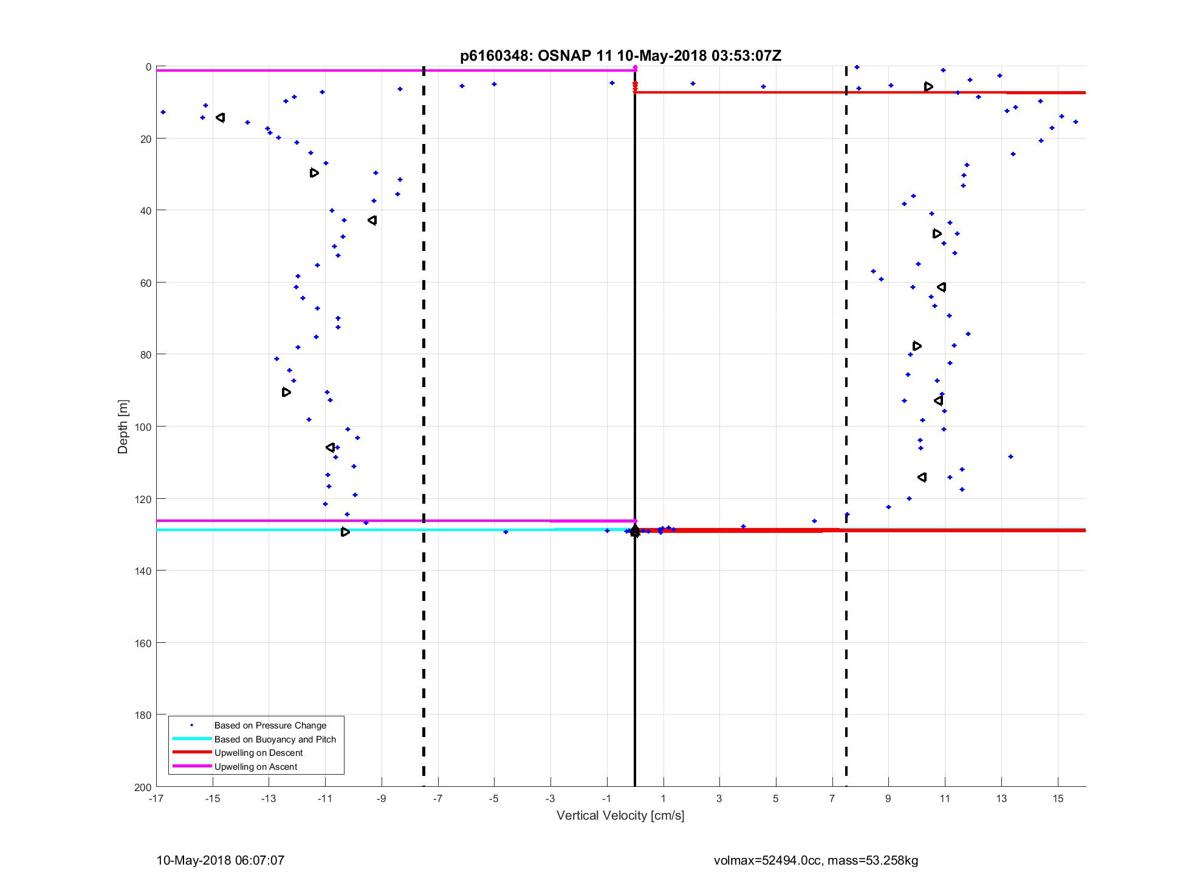Image resolution: width=1200 pixels, height=885 pixels.
Task: Click the red legend line swatch
Action: (191, 753)
